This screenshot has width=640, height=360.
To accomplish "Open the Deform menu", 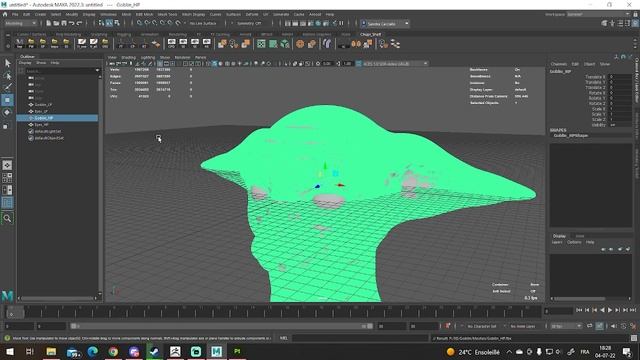I will 252,14.
